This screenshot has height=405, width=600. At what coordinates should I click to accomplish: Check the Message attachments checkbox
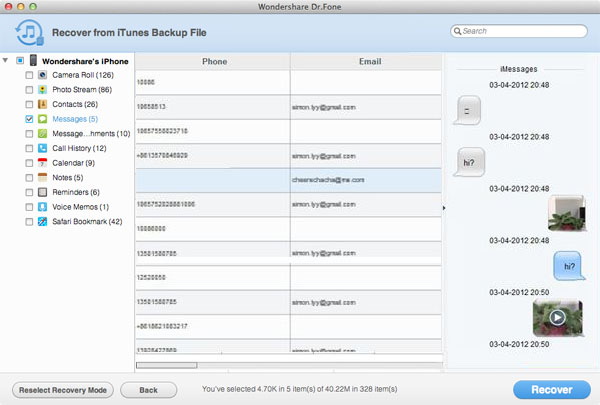(29, 134)
